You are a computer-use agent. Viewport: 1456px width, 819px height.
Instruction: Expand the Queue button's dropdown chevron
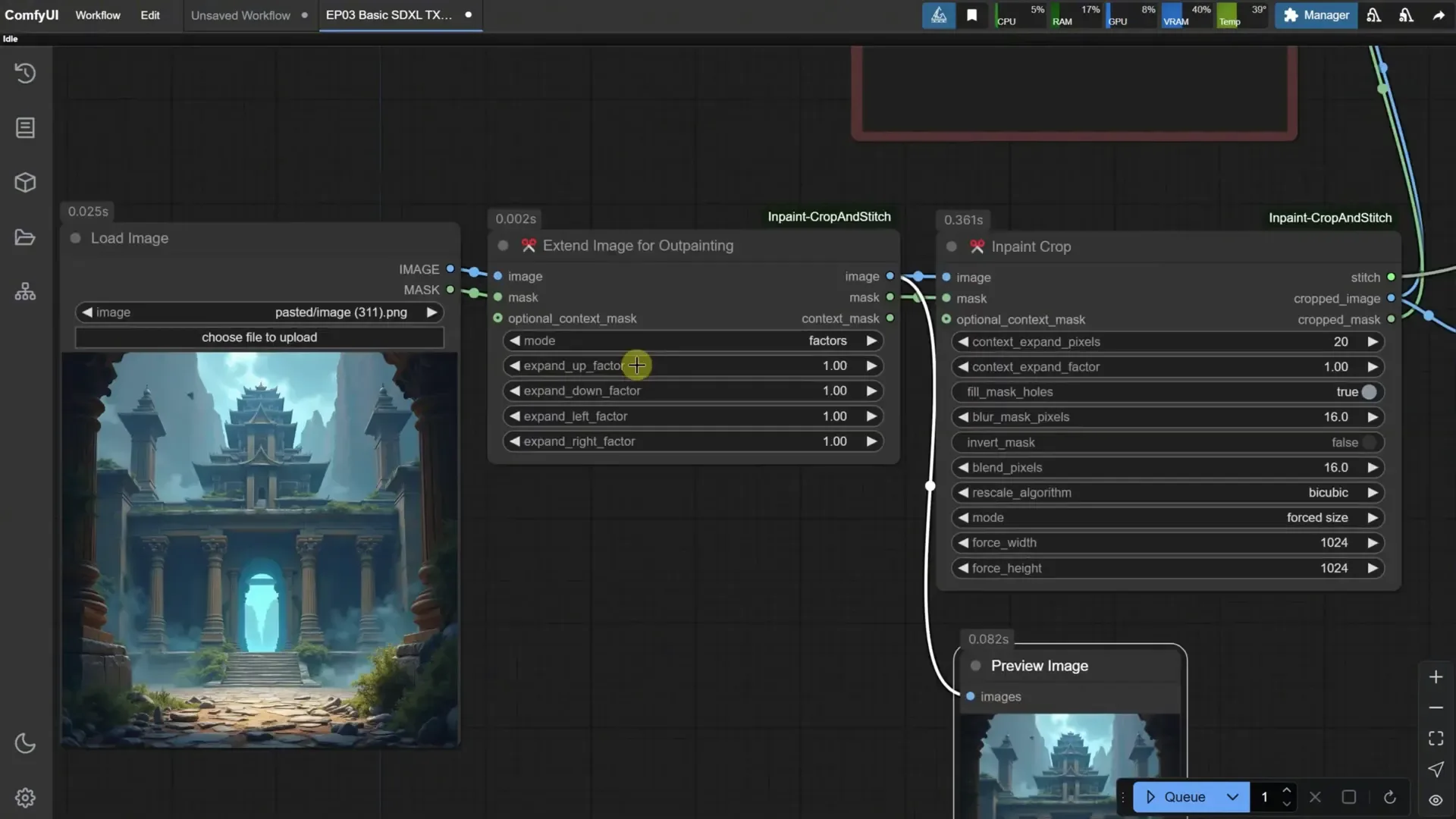point(1234,797)
